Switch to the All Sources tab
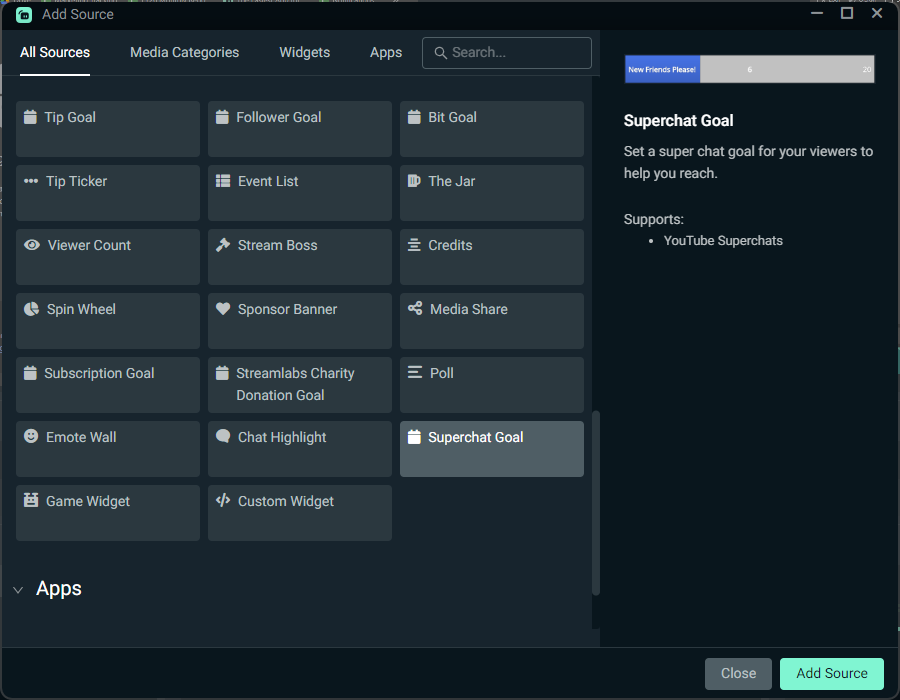The image size is (900, 700). point(55,52)
